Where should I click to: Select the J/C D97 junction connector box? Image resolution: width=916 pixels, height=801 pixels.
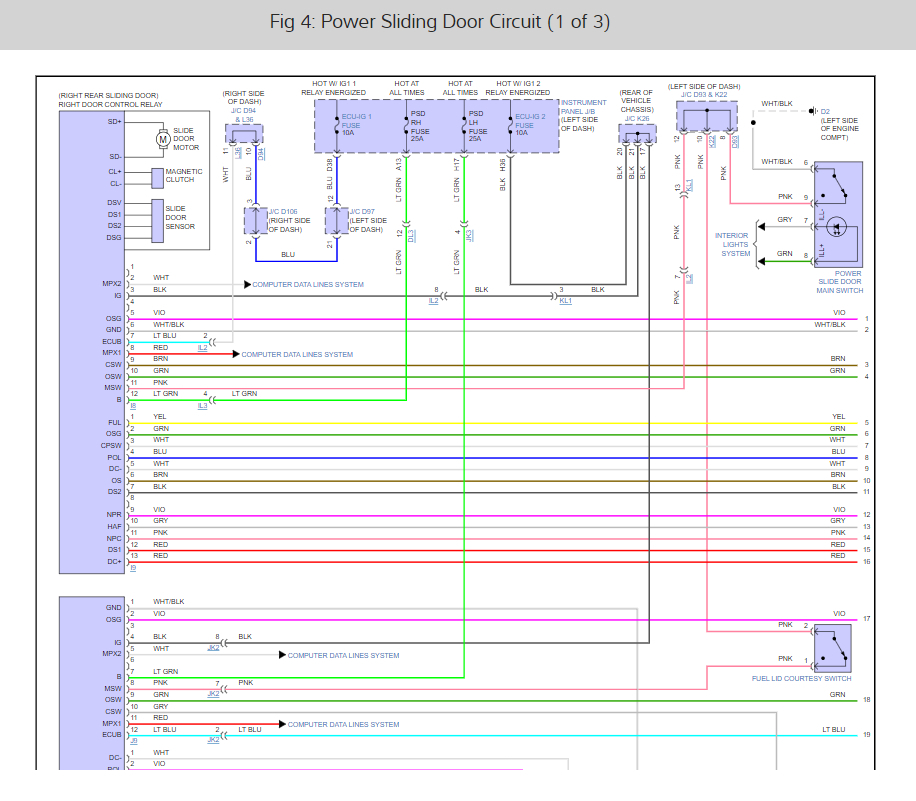click(x=336, y=221)
